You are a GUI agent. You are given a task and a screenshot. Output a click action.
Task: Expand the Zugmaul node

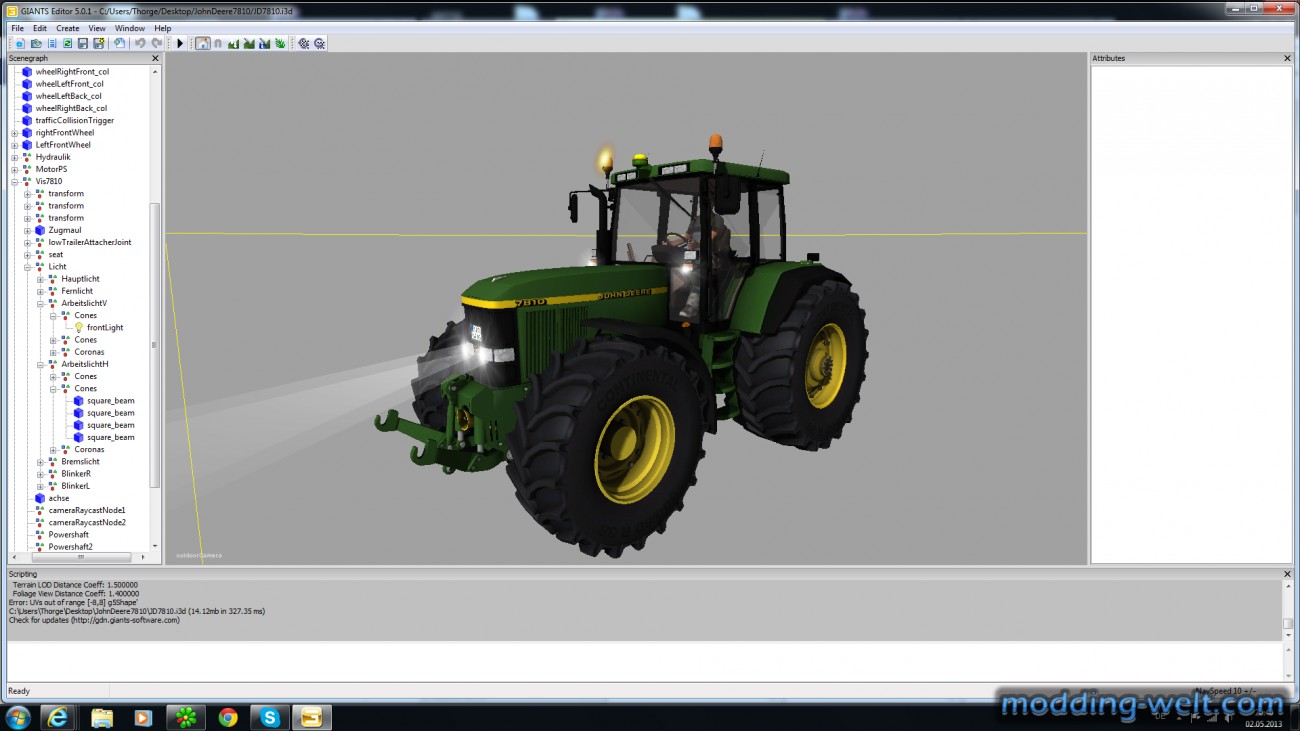(28, 230)
